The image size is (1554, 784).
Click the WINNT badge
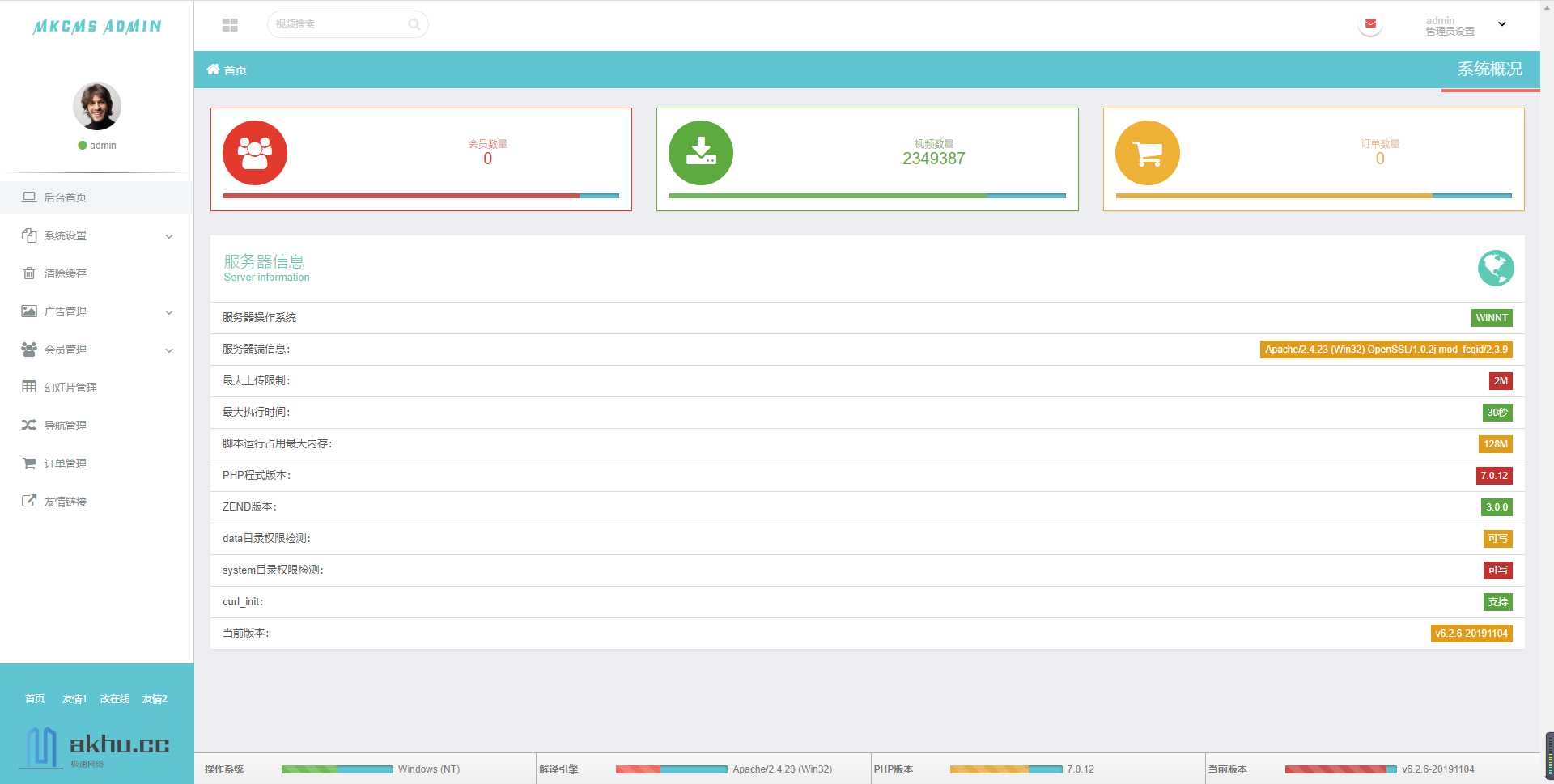point(1492,318)
